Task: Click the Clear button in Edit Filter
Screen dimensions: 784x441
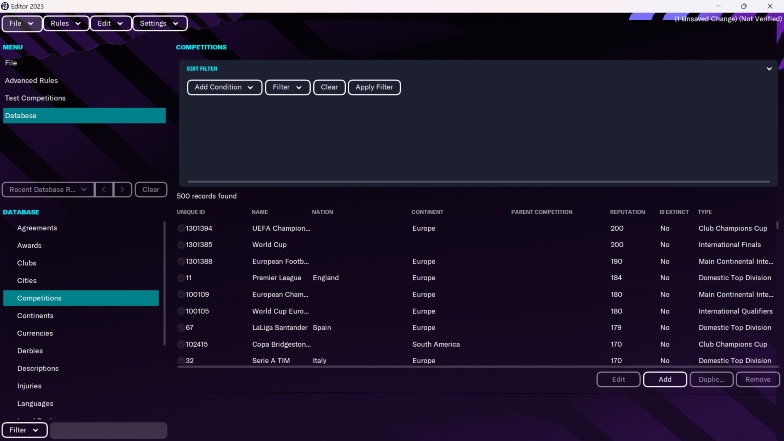Action: (329, 87)
